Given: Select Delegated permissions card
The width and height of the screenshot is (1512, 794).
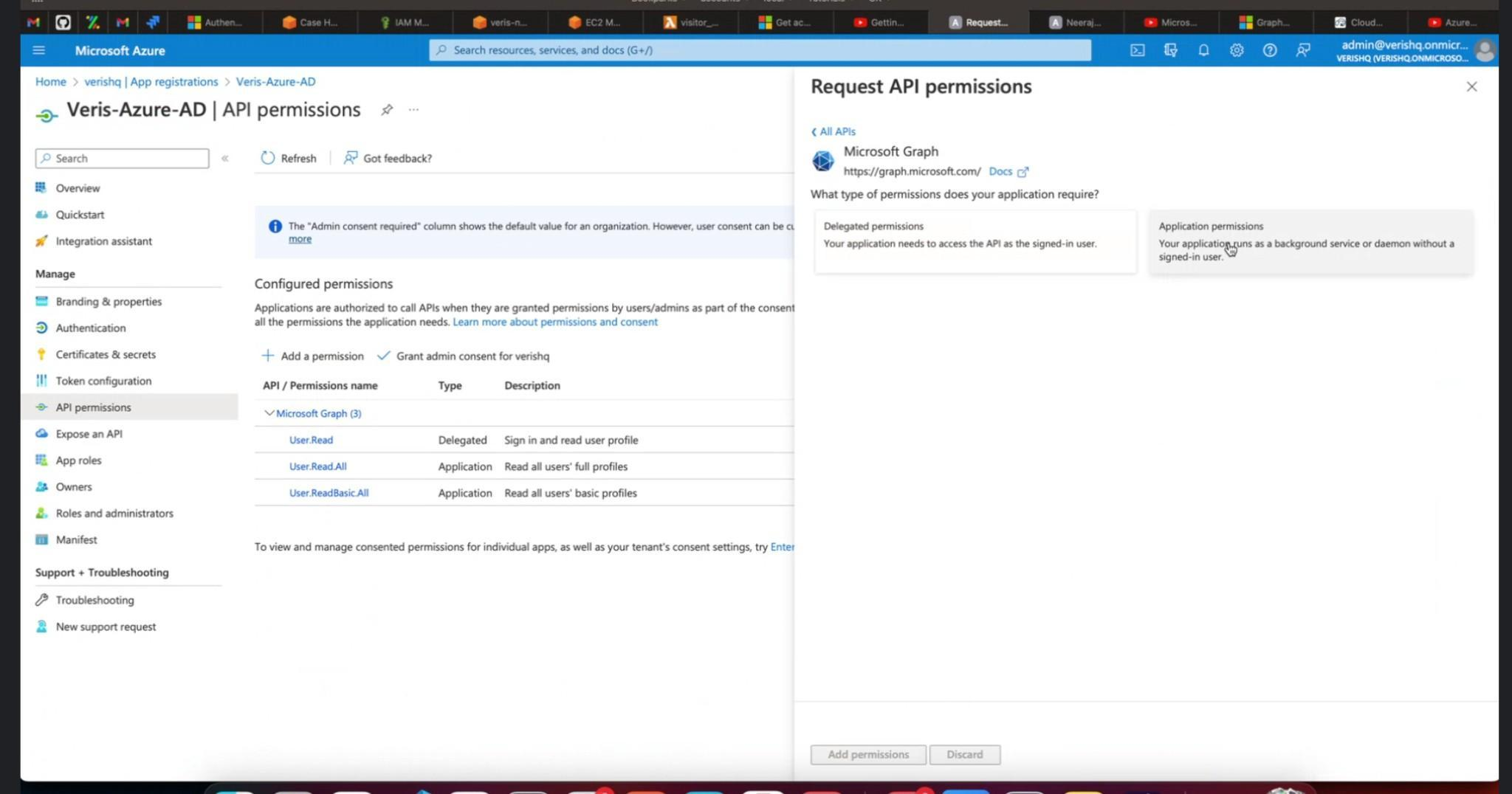Looking at the screenshot, I should coord(975,242).
